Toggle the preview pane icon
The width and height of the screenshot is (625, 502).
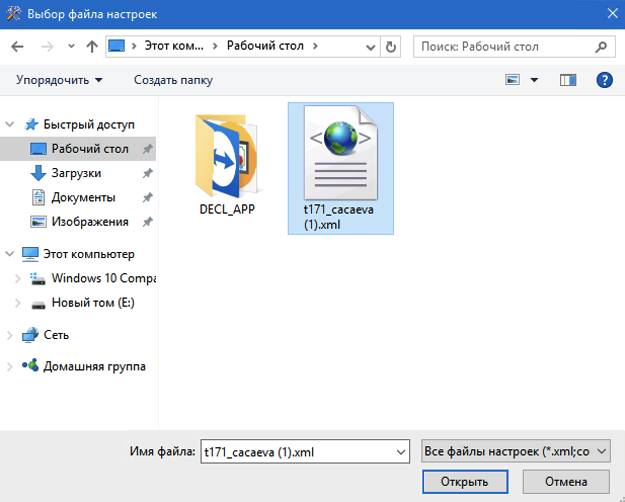pyautogui.click(x=569, y=79)
